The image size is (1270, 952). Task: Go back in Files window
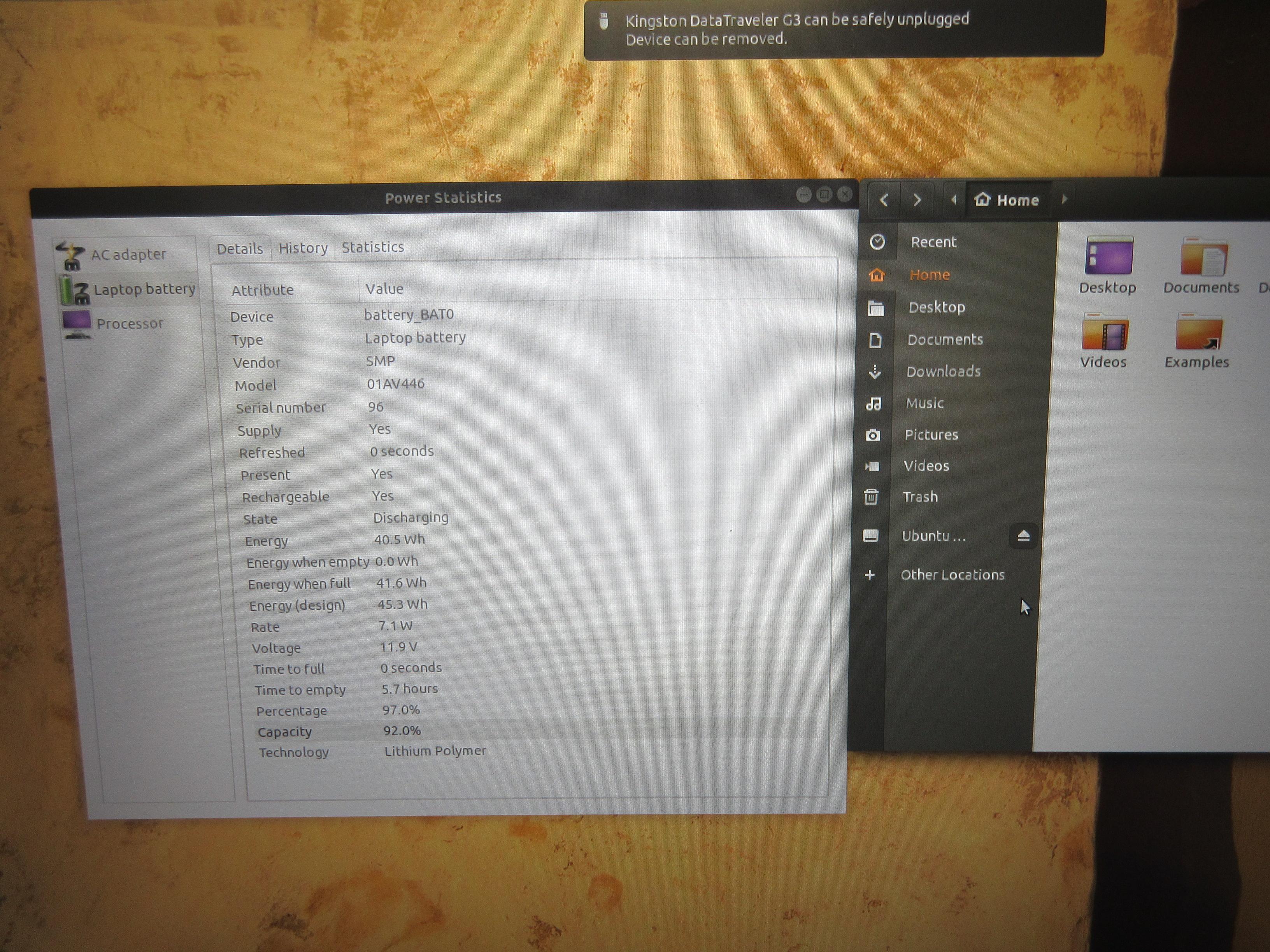(884, 200)
